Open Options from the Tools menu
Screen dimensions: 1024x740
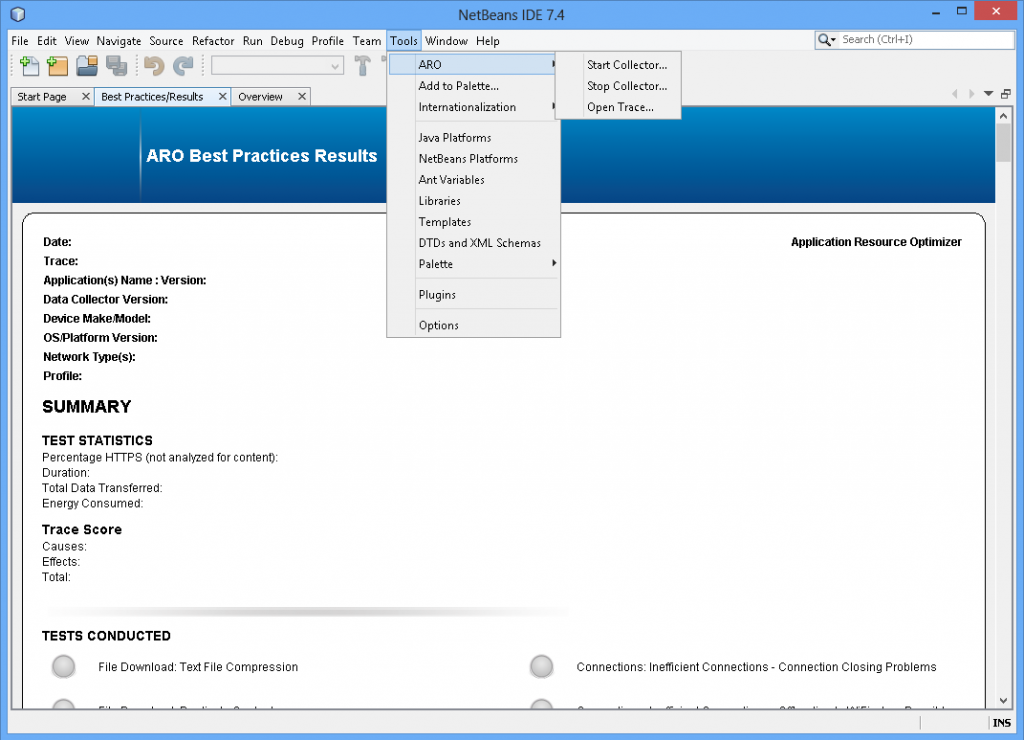coord(473,325)
